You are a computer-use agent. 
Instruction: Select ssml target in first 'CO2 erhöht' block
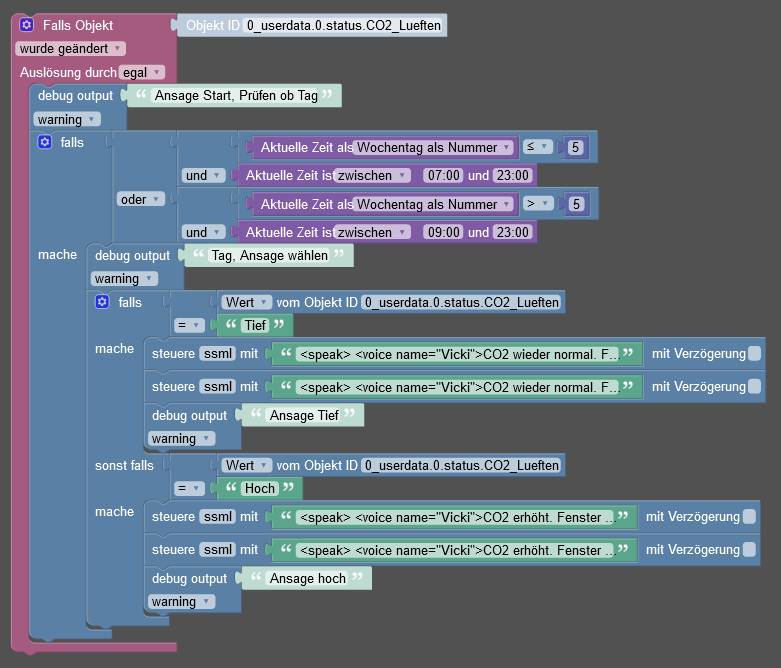[x=218, y=517]
